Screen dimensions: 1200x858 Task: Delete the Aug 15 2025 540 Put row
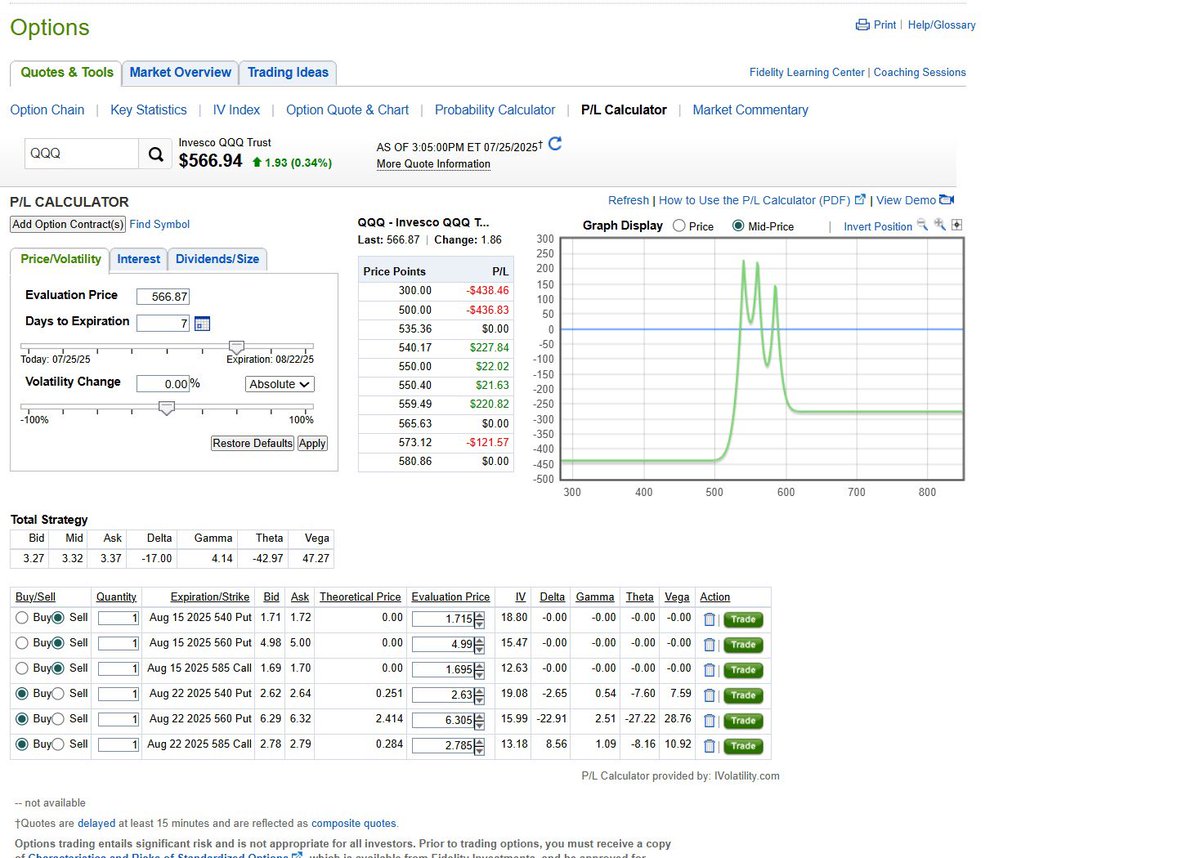tap(709, 619)
